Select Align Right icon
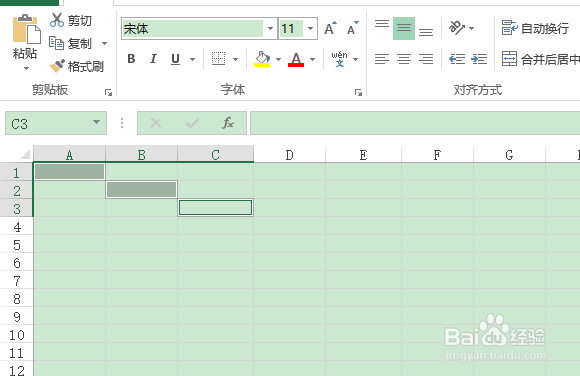The width and height of the screenshot is (580, 376). (x=426, y=59)
